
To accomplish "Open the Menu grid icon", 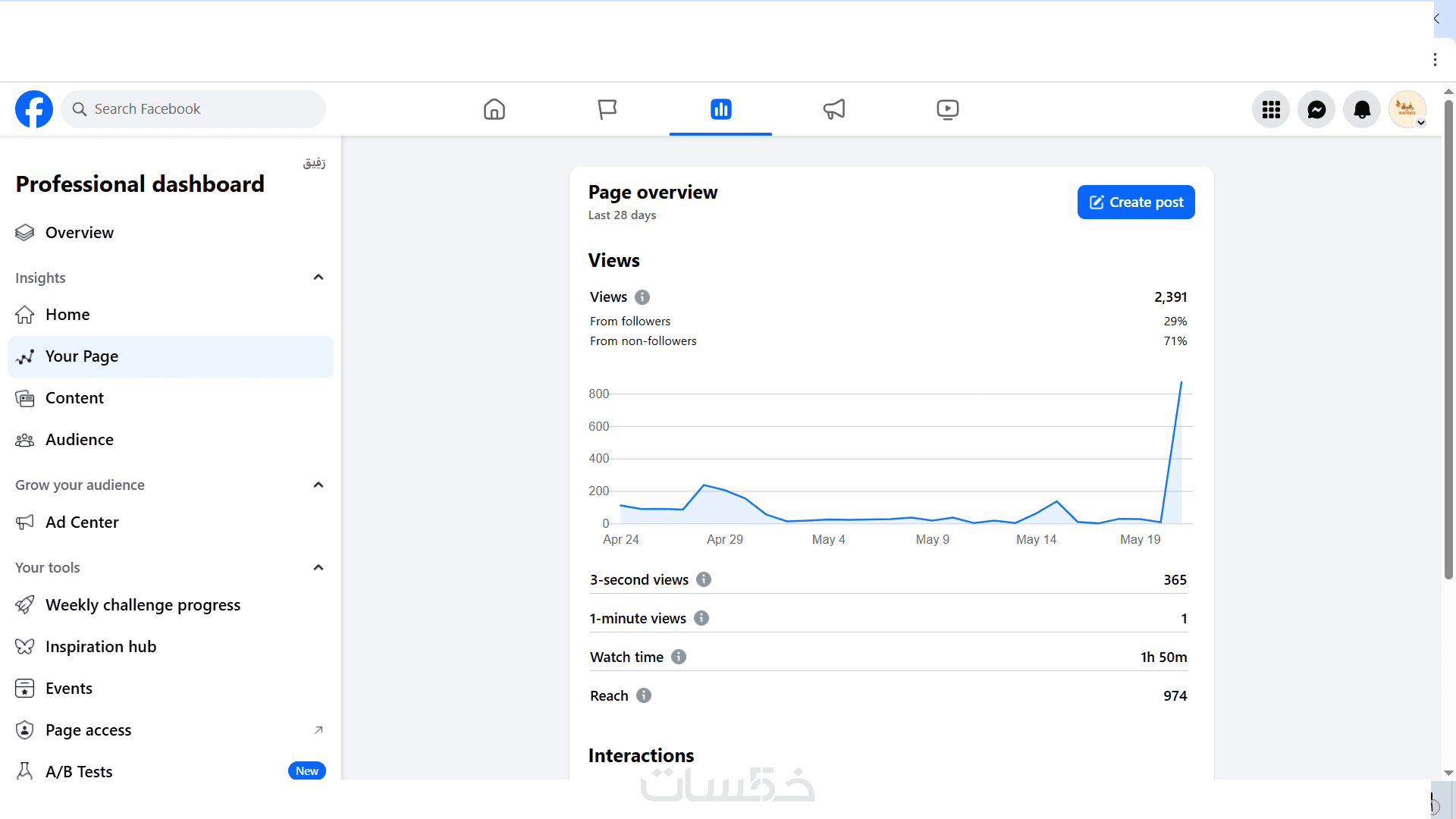I will coord(1271,110).
